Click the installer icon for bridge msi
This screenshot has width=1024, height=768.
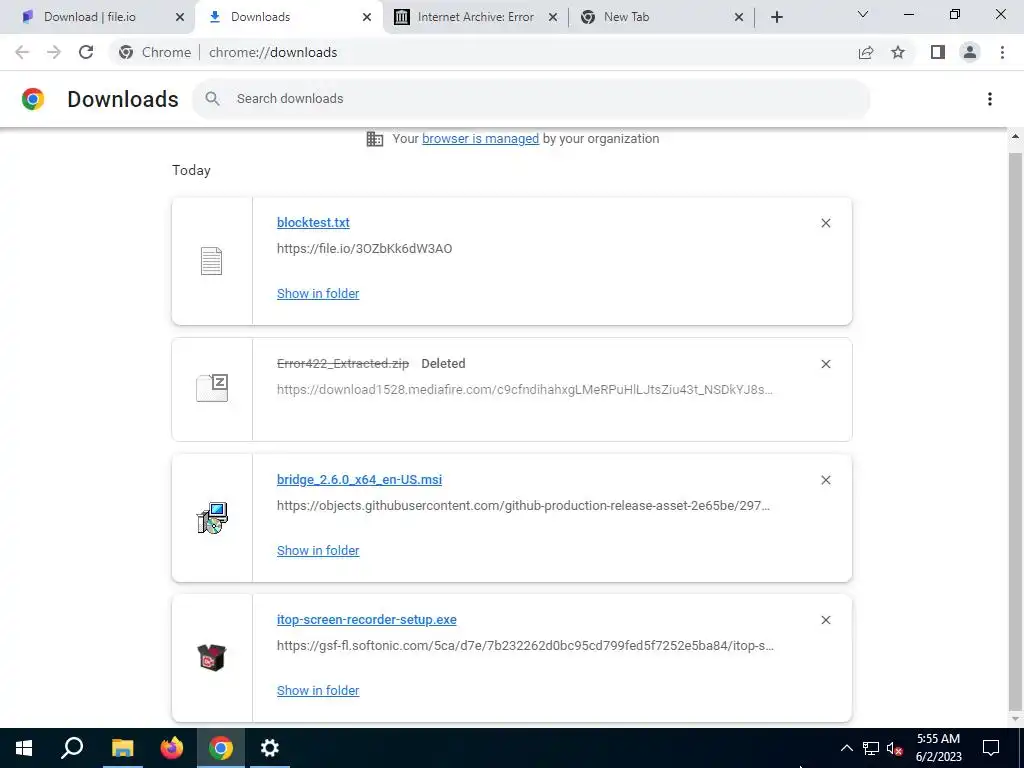pos(212,518)
